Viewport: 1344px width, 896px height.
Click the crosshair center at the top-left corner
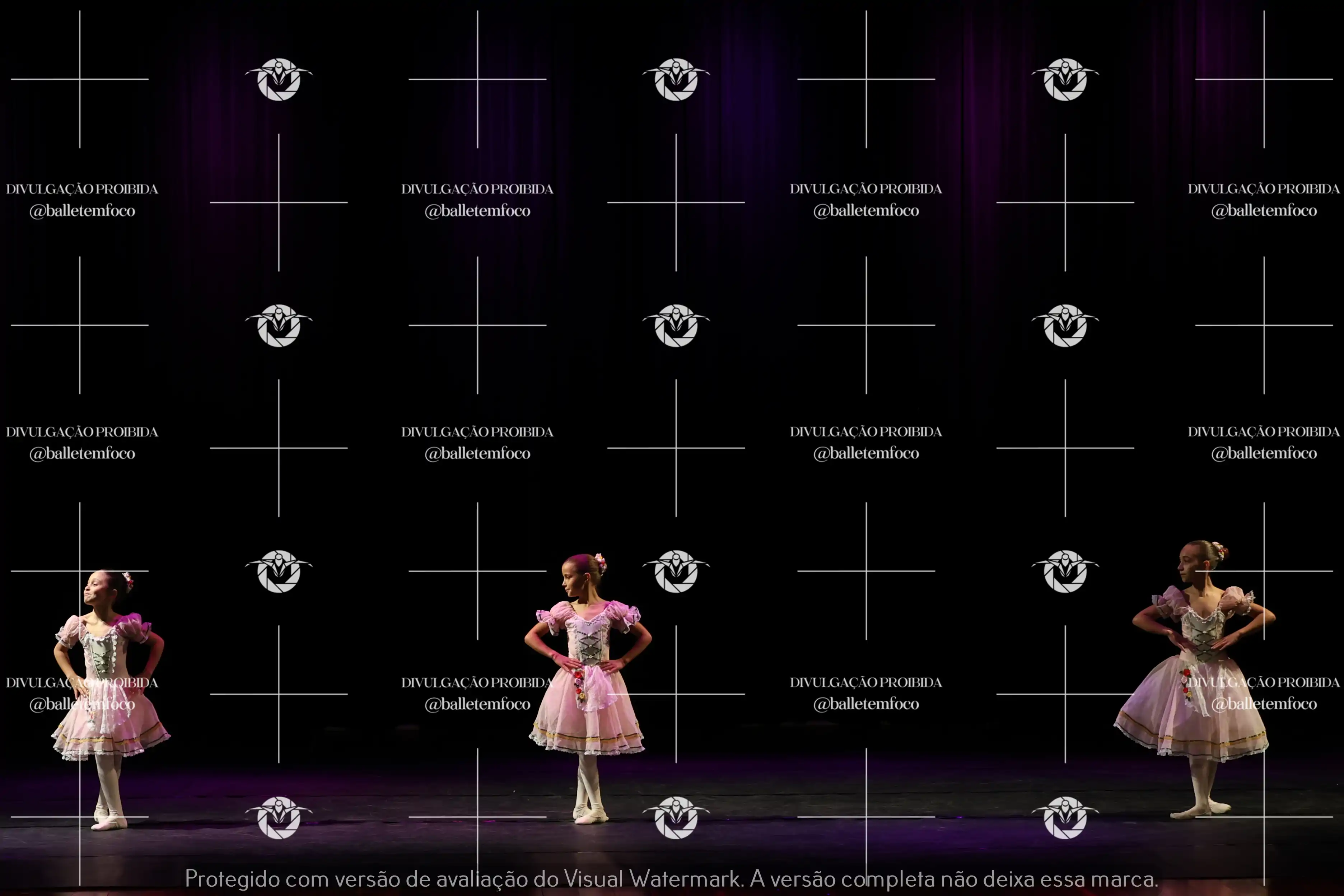pyautogui.click(x=80, y=79)
